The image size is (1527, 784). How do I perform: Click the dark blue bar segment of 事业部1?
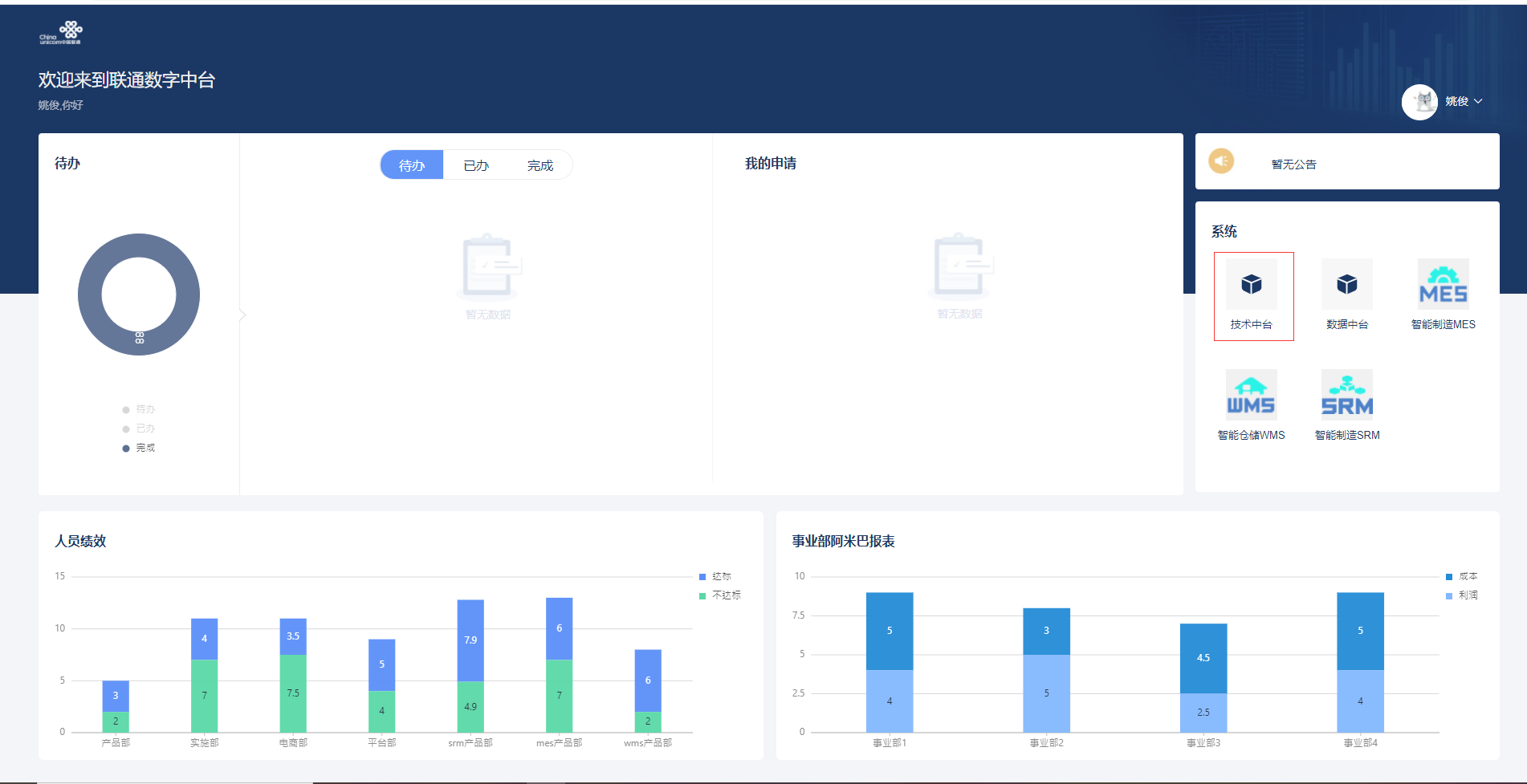coord(890,631)
